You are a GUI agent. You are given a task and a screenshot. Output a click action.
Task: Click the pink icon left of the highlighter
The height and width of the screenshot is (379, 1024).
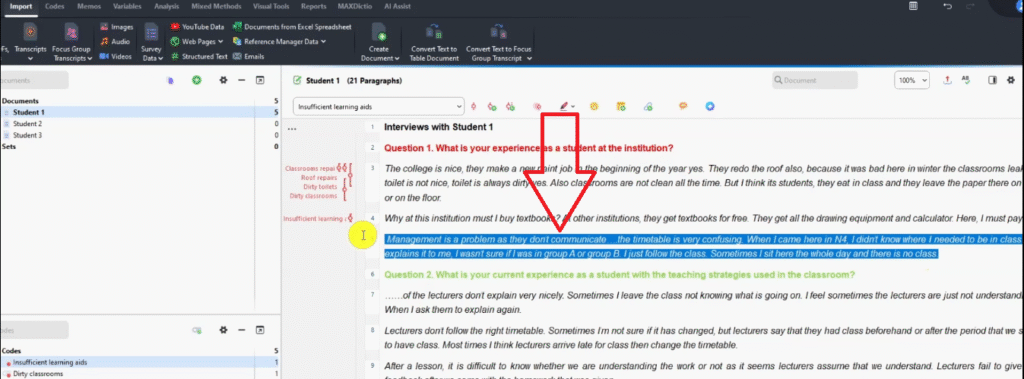537,106
